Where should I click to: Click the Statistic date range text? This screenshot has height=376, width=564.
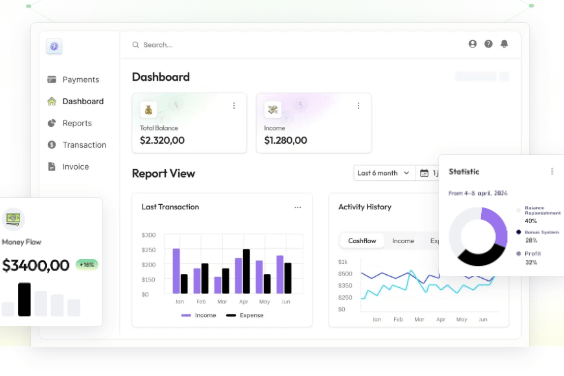478,193
